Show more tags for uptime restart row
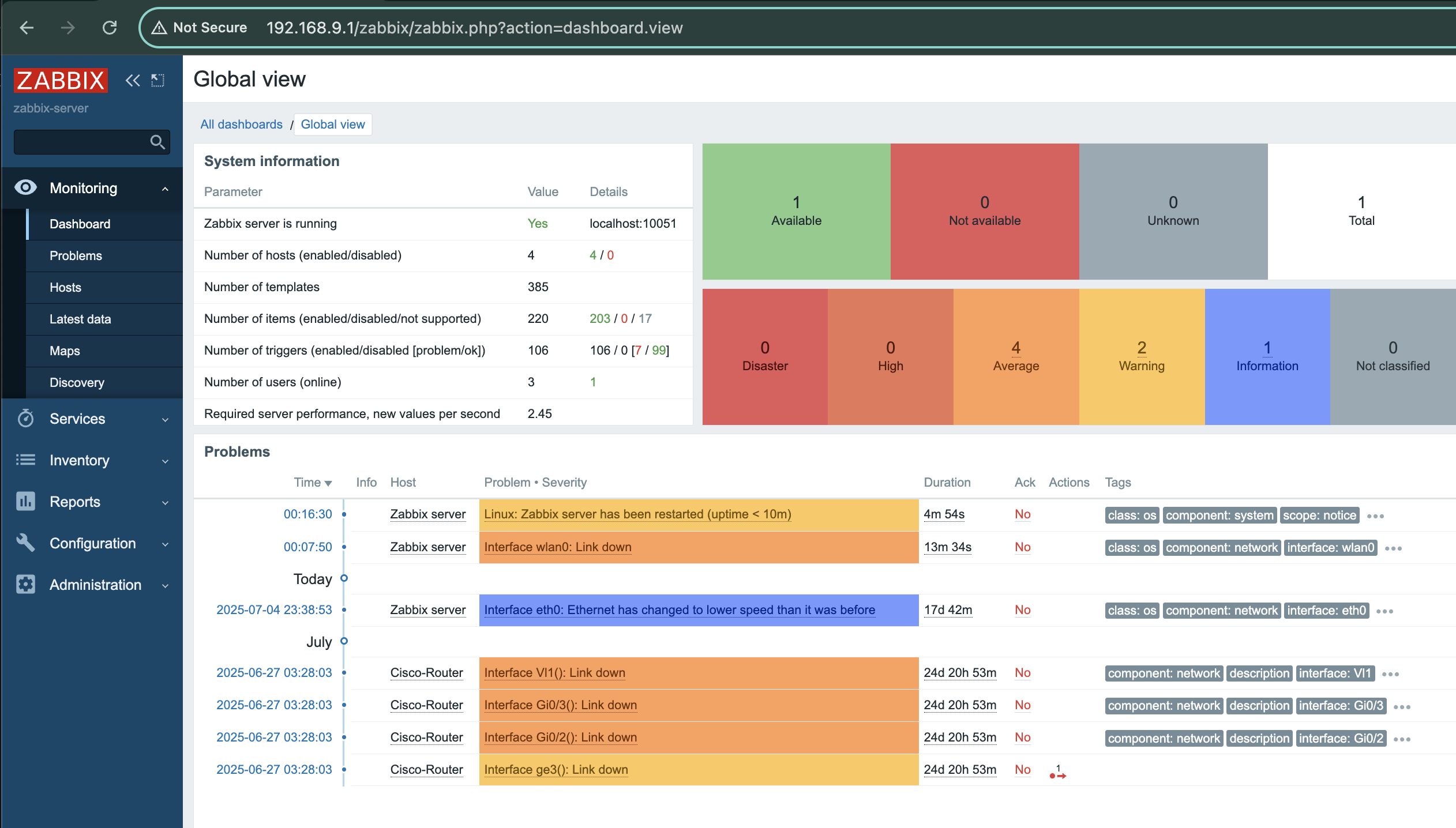 (1375, 515)
